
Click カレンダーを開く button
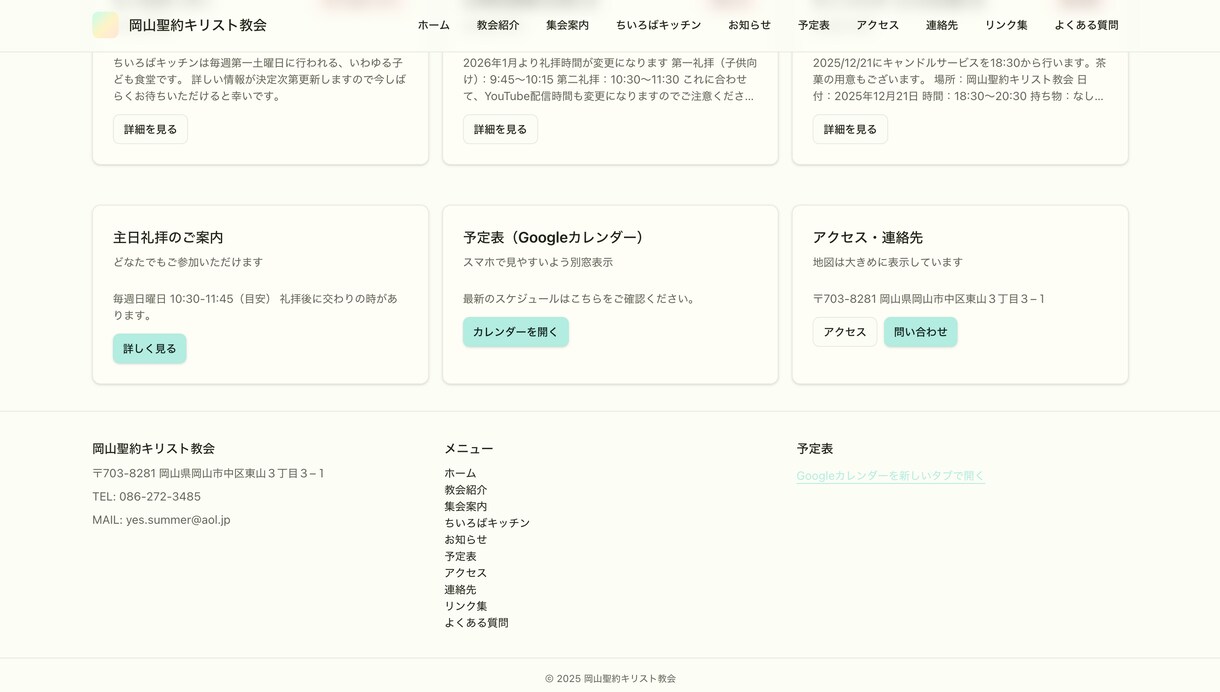pyautogui.click(x=516, y=332)
